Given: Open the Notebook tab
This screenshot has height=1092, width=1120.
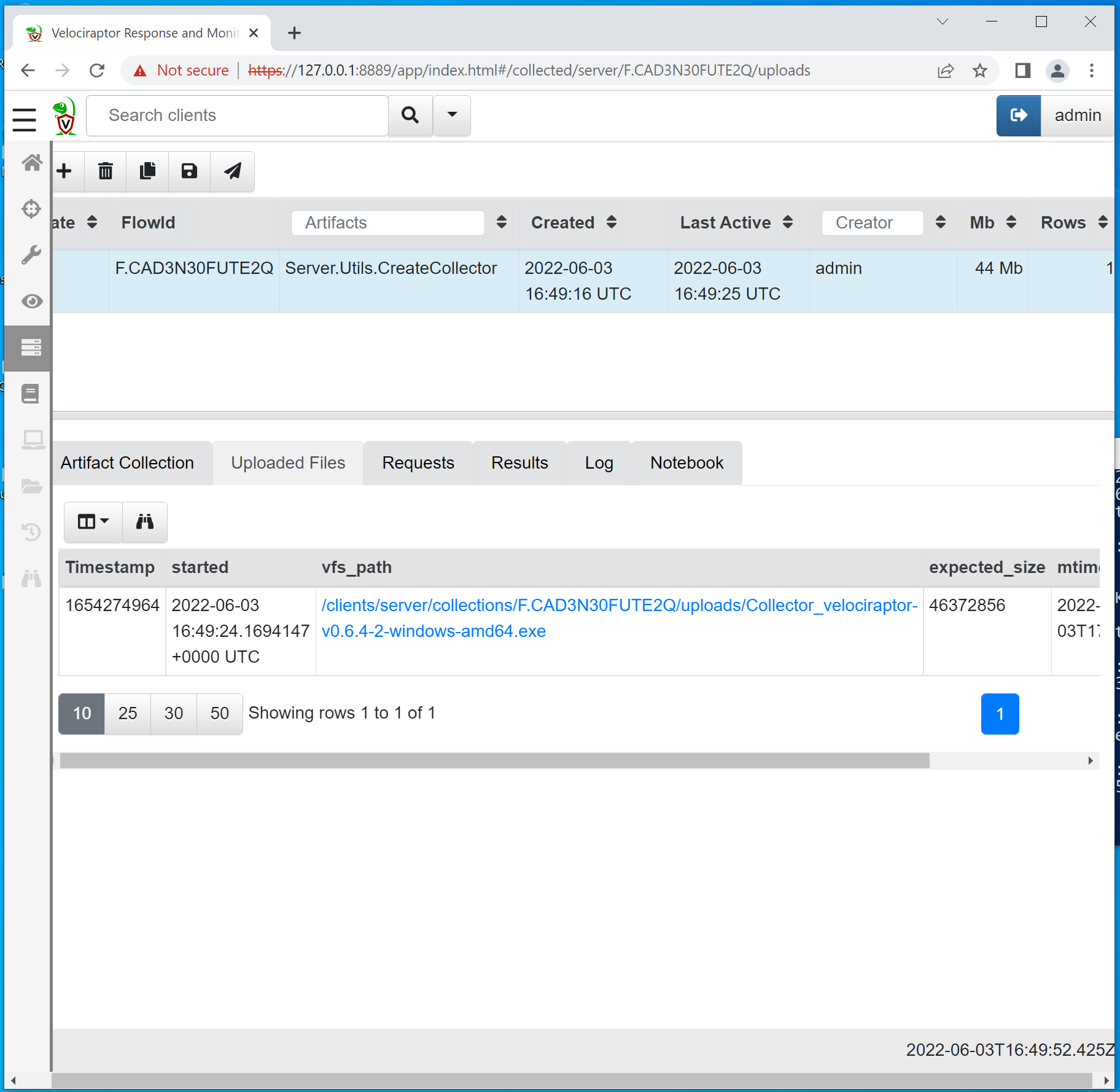Looking at the screenshot, I should pos(686,463).
